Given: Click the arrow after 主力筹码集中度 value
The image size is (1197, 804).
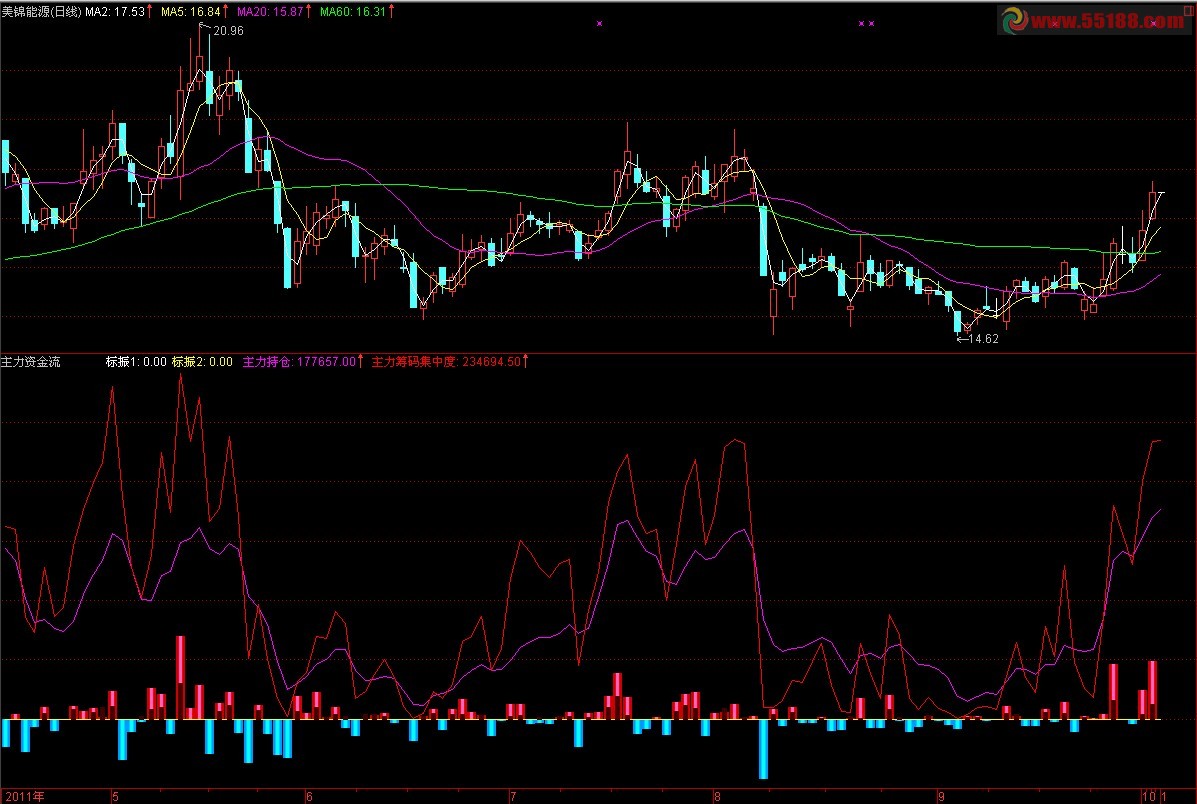Looking at the screenshot, I should 526,362.
